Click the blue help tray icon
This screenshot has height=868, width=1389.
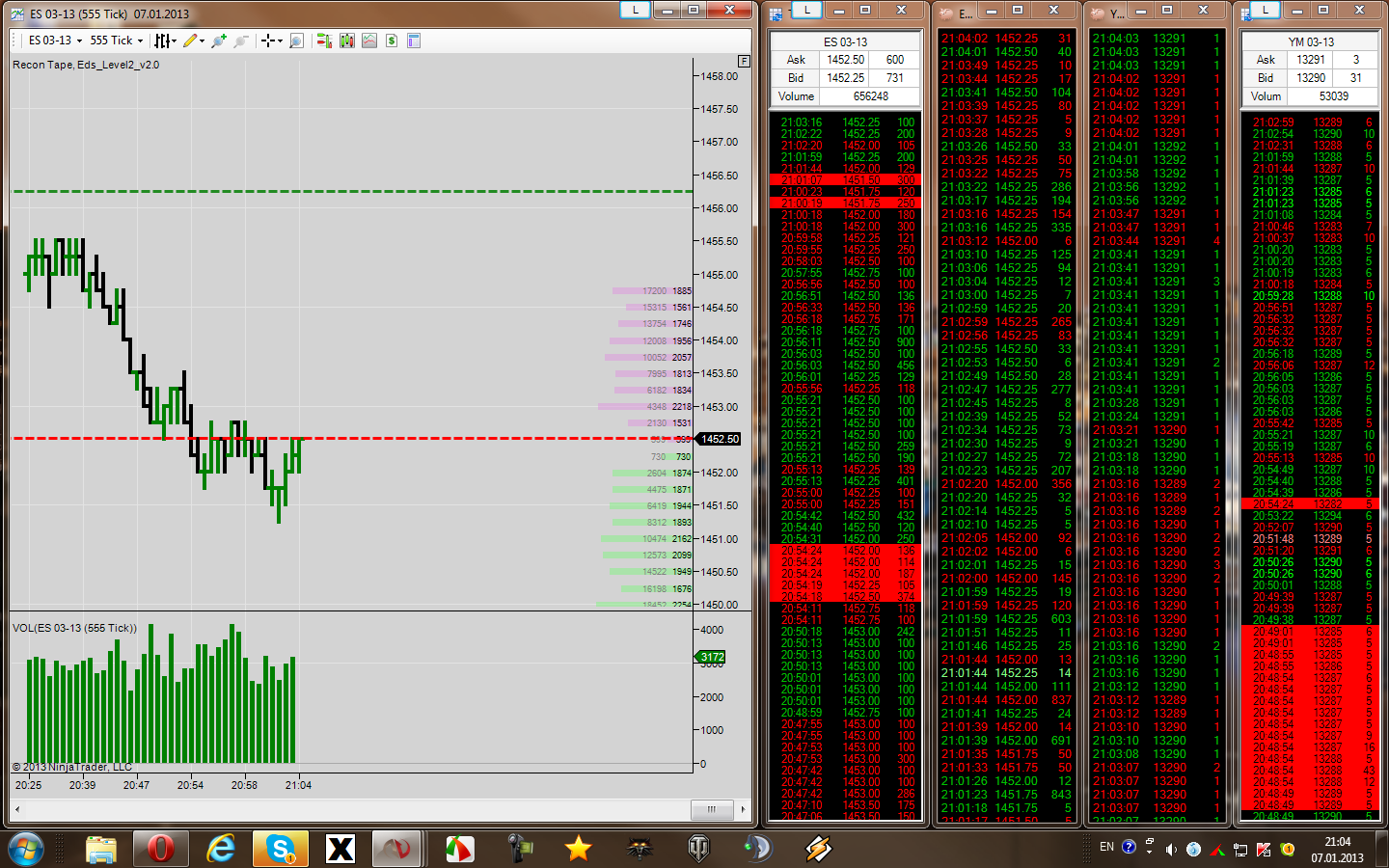pyautogui.click(x=1129, y=848)
